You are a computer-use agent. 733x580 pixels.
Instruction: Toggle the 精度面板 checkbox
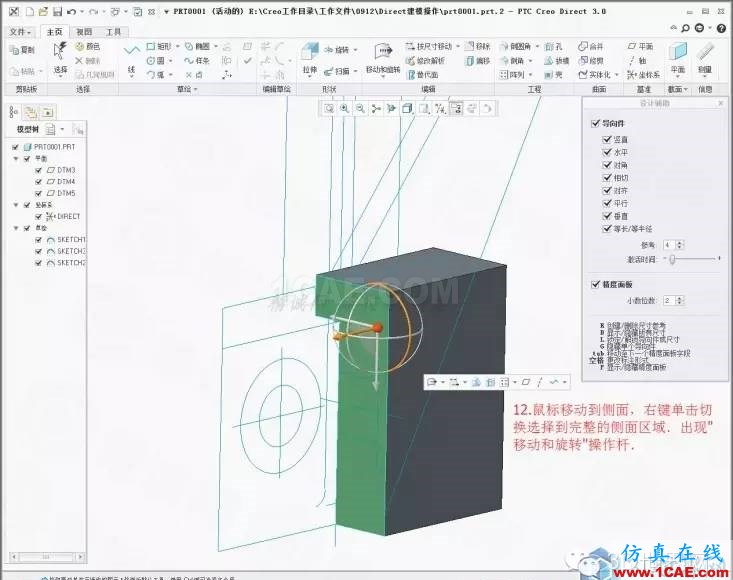tap(595, 284)
